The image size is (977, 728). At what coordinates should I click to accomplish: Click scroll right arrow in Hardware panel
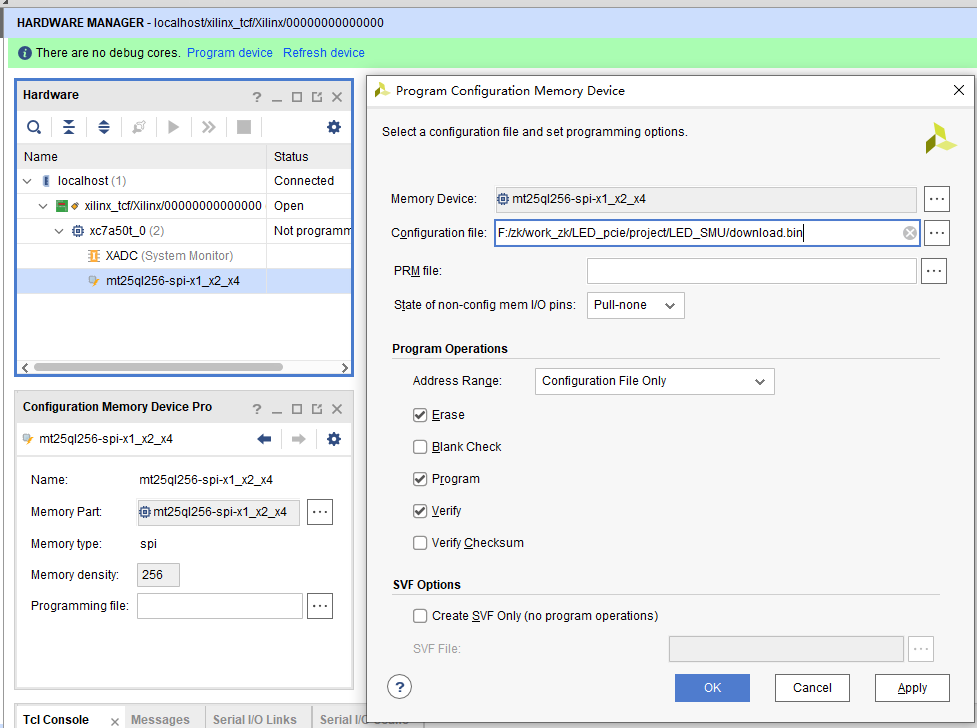click(x=345, y=368)
